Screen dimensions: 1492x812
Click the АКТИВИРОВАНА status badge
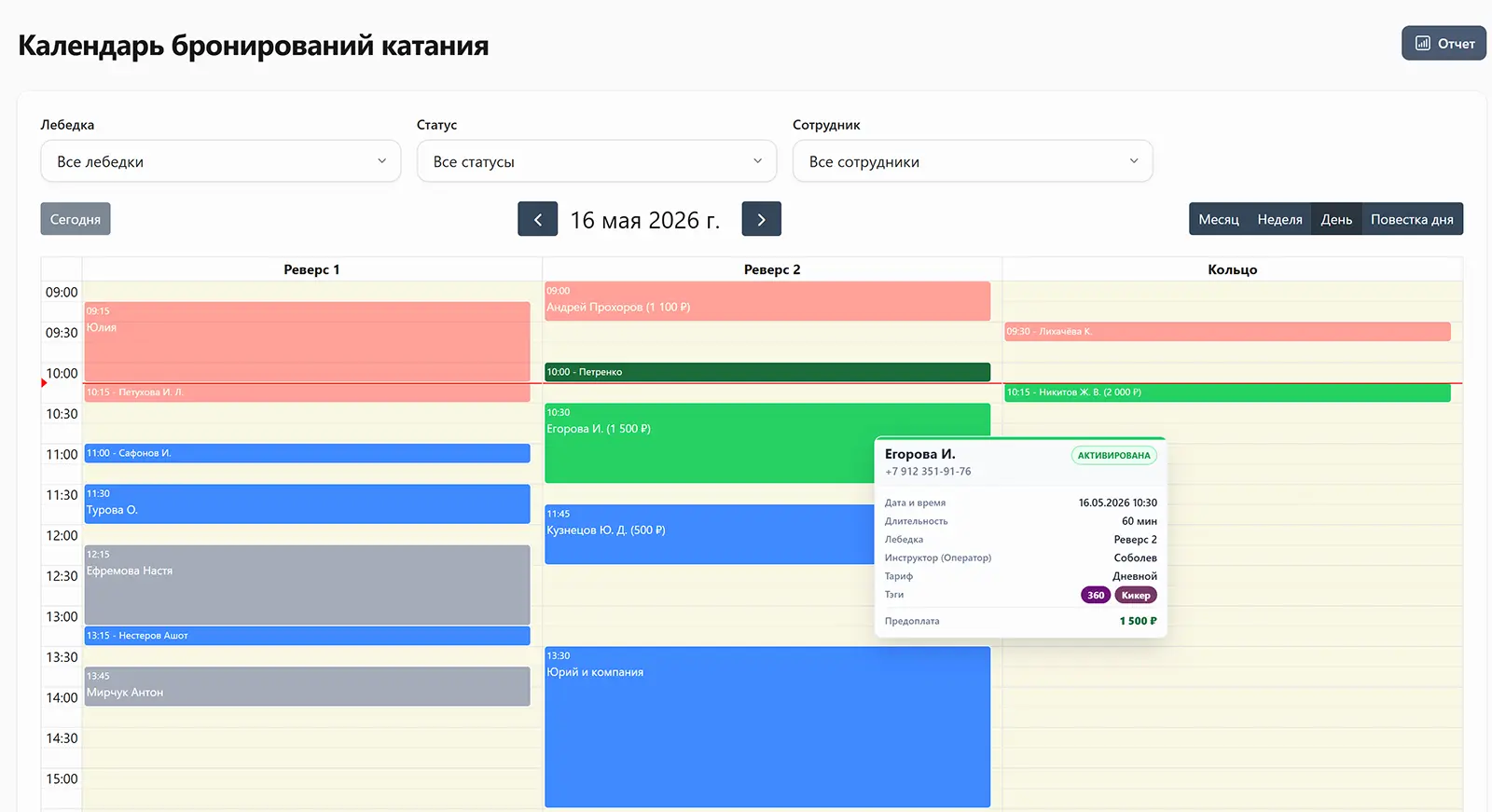(1114, 455)
